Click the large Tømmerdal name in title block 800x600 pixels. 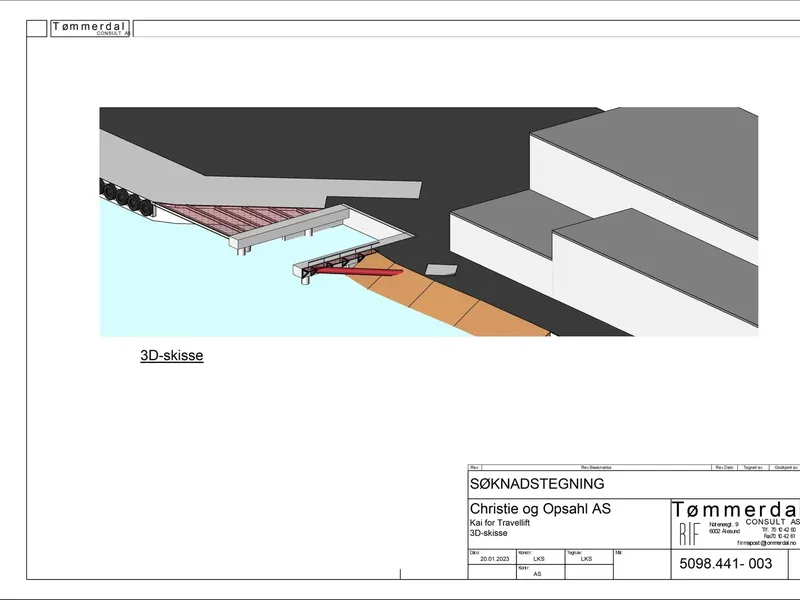(735, 510)
